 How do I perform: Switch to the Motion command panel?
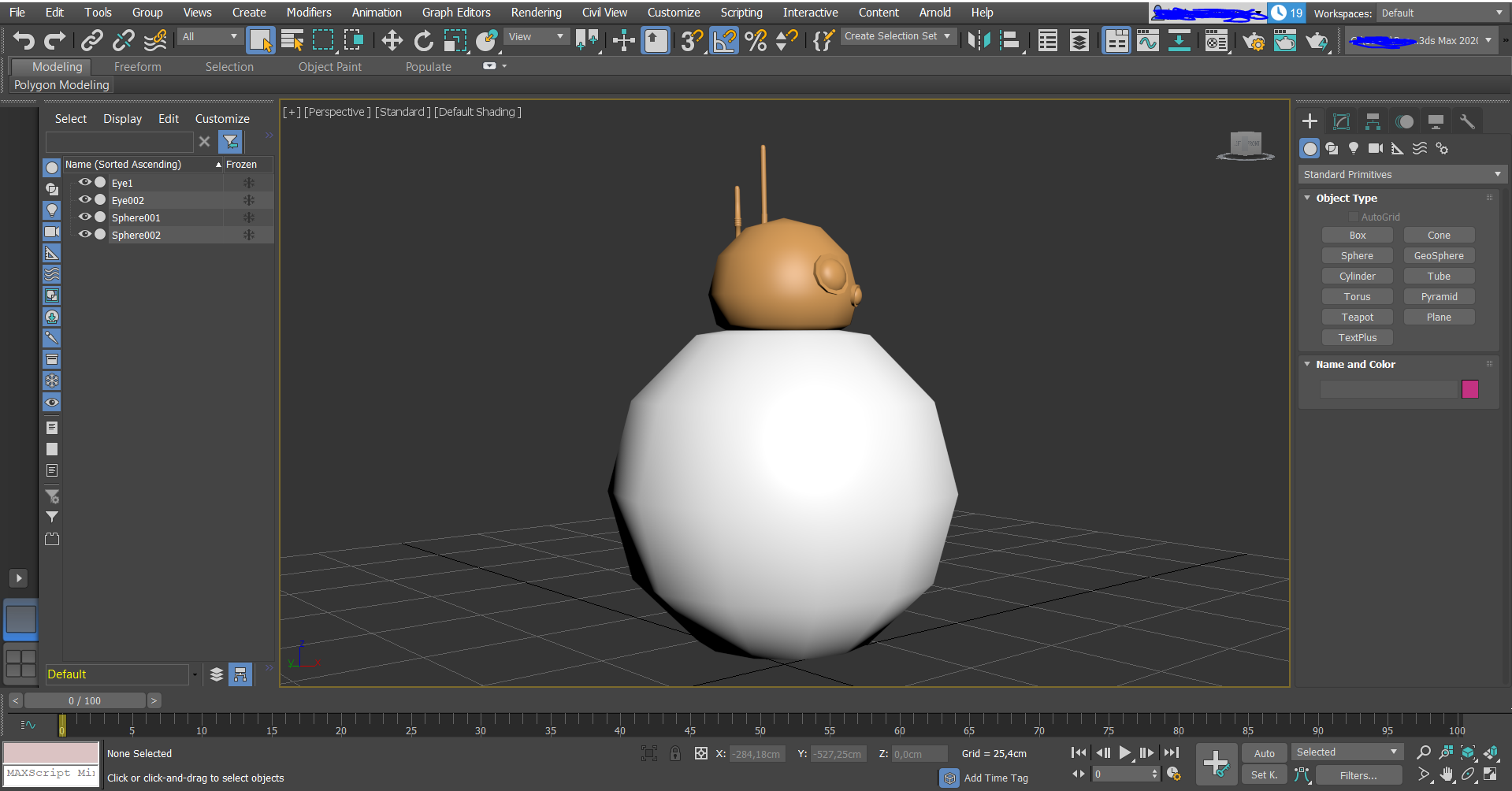coord(1404,121)
